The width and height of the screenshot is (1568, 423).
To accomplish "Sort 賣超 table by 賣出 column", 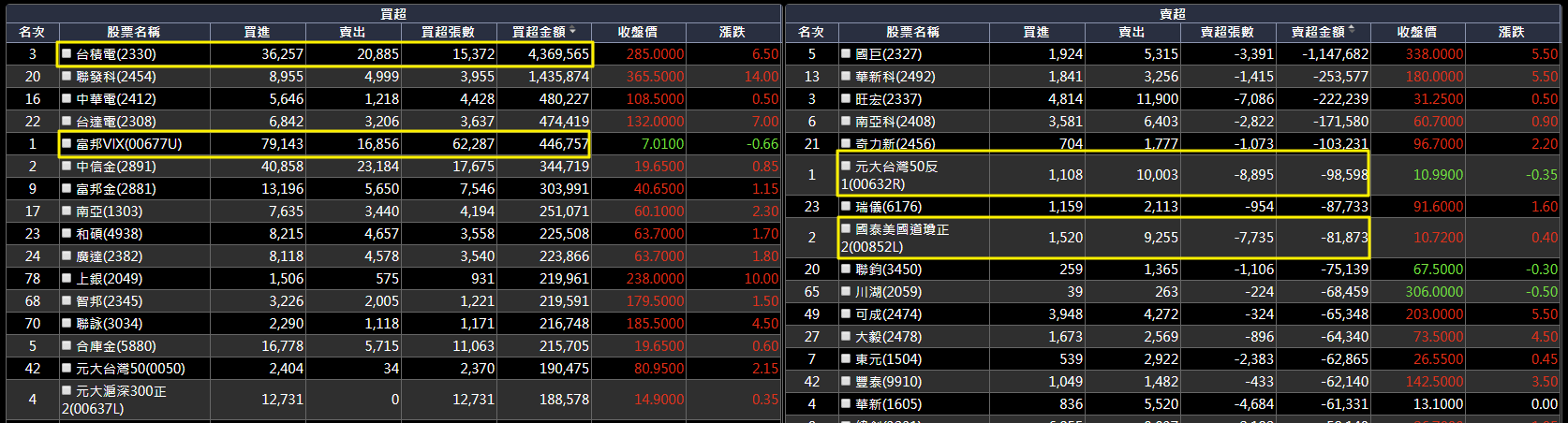I will [1132, 32].
